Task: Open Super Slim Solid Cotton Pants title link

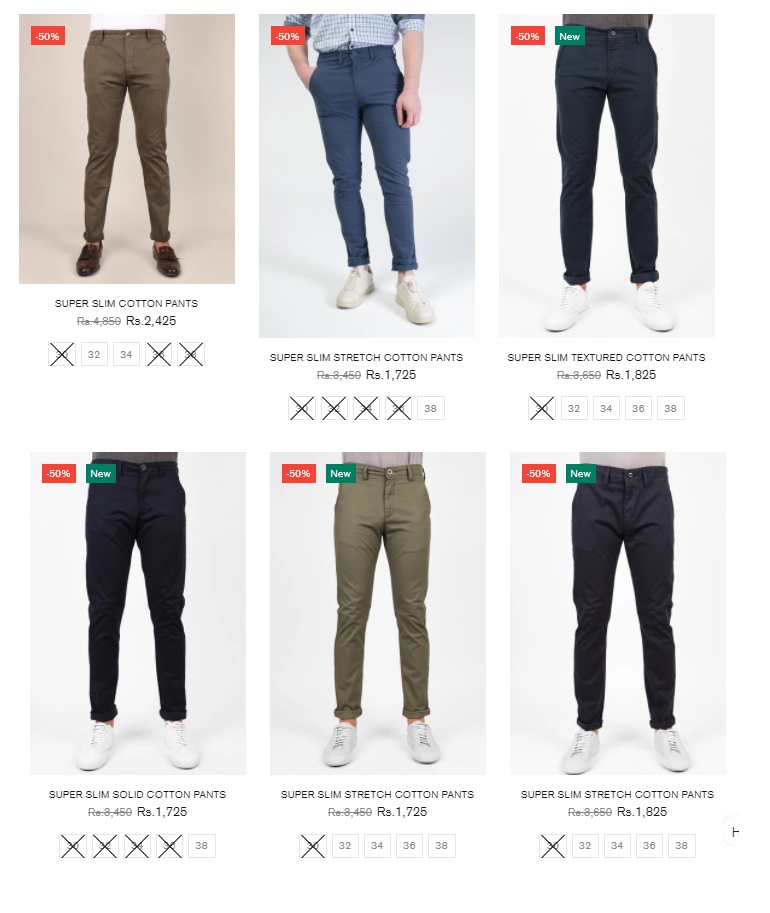Action: coord(137,794)
